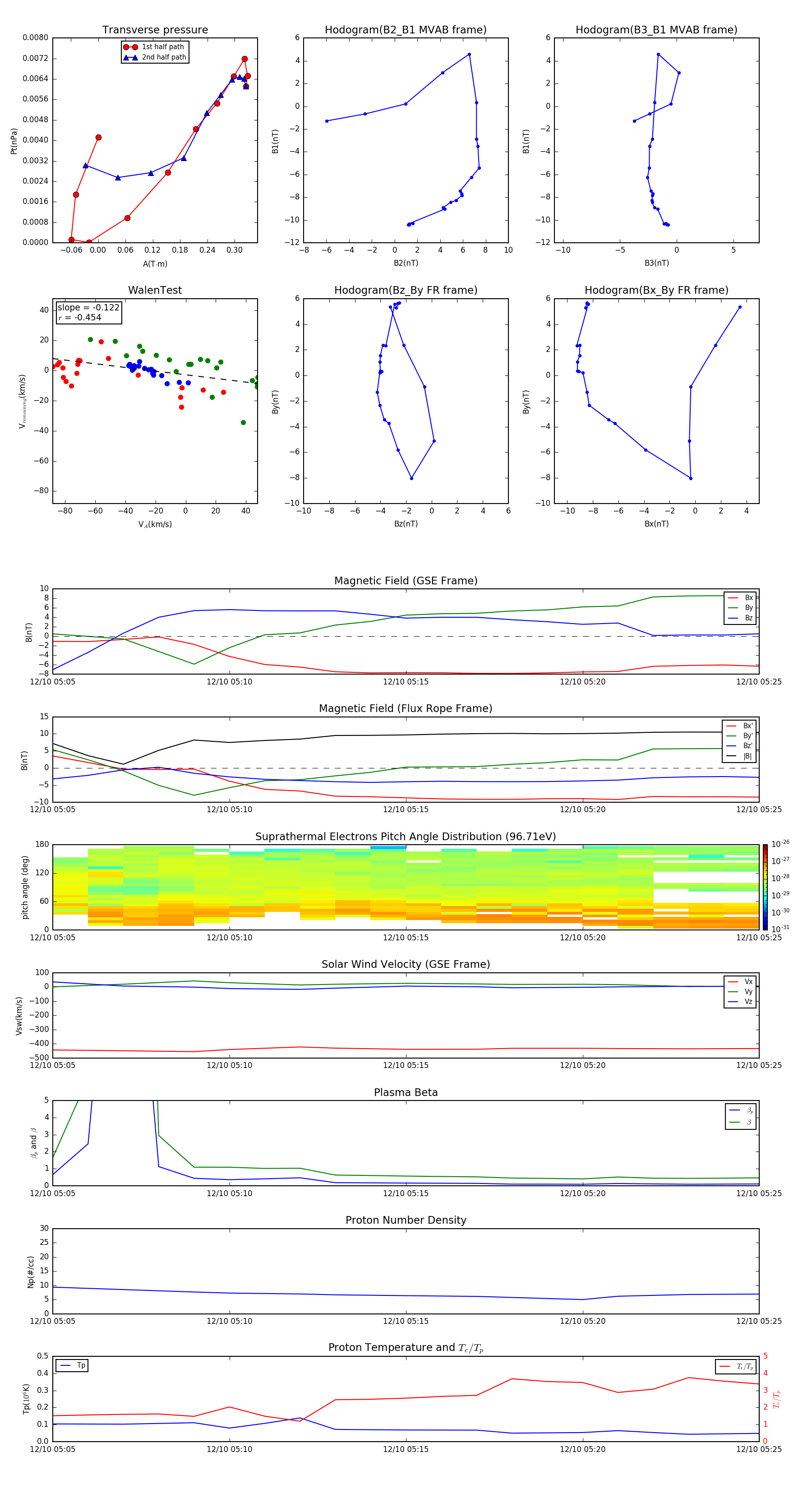Click the "Hodogram(B3_B1 MVAB frame)" title
The width and height of the screenshot is (812, 1489).
pos(656,29)
